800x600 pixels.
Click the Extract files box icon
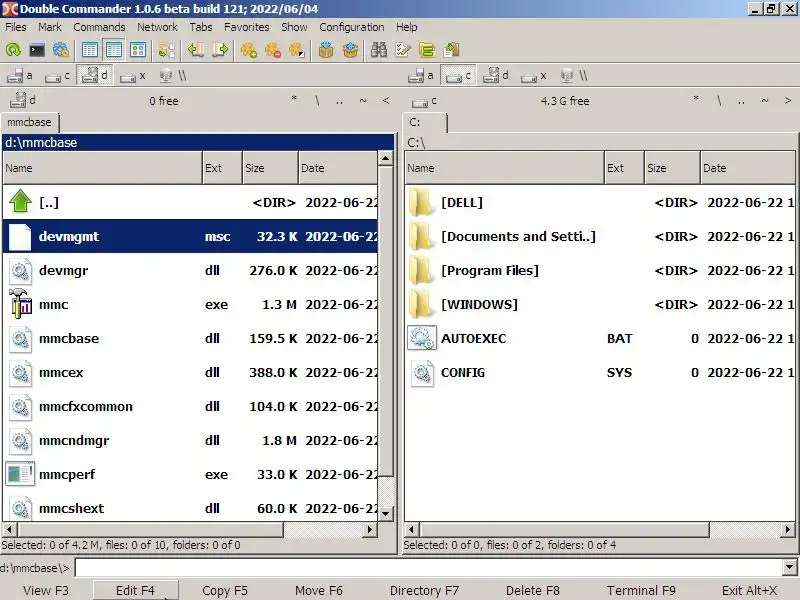click(x=350, y=50)
